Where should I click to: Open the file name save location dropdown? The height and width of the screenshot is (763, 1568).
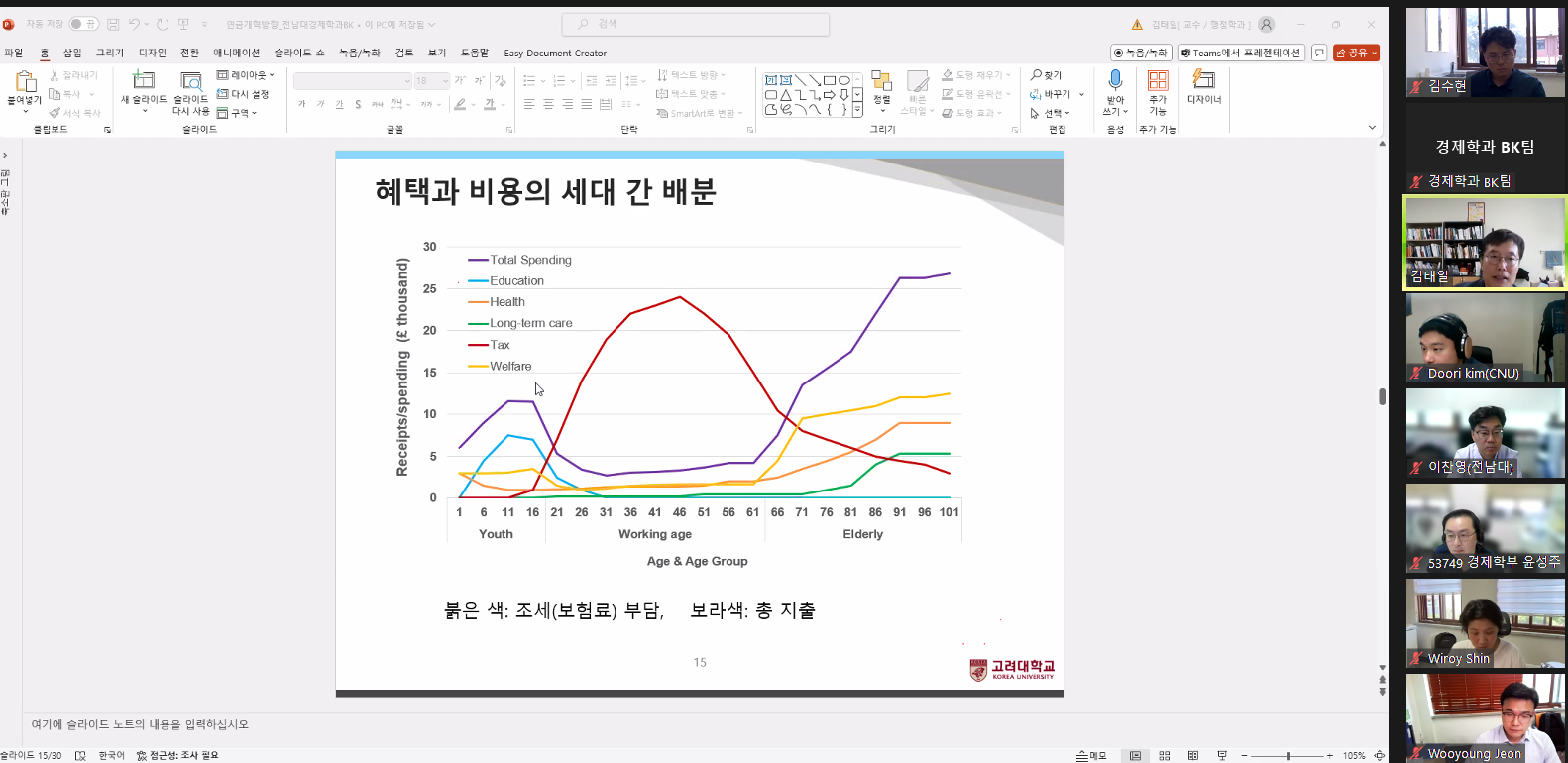click(431, 25)
